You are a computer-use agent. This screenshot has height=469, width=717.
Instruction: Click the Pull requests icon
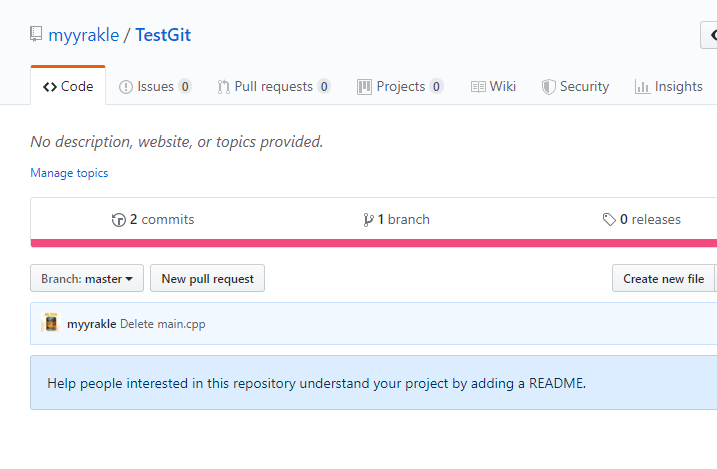coord(224,87)
